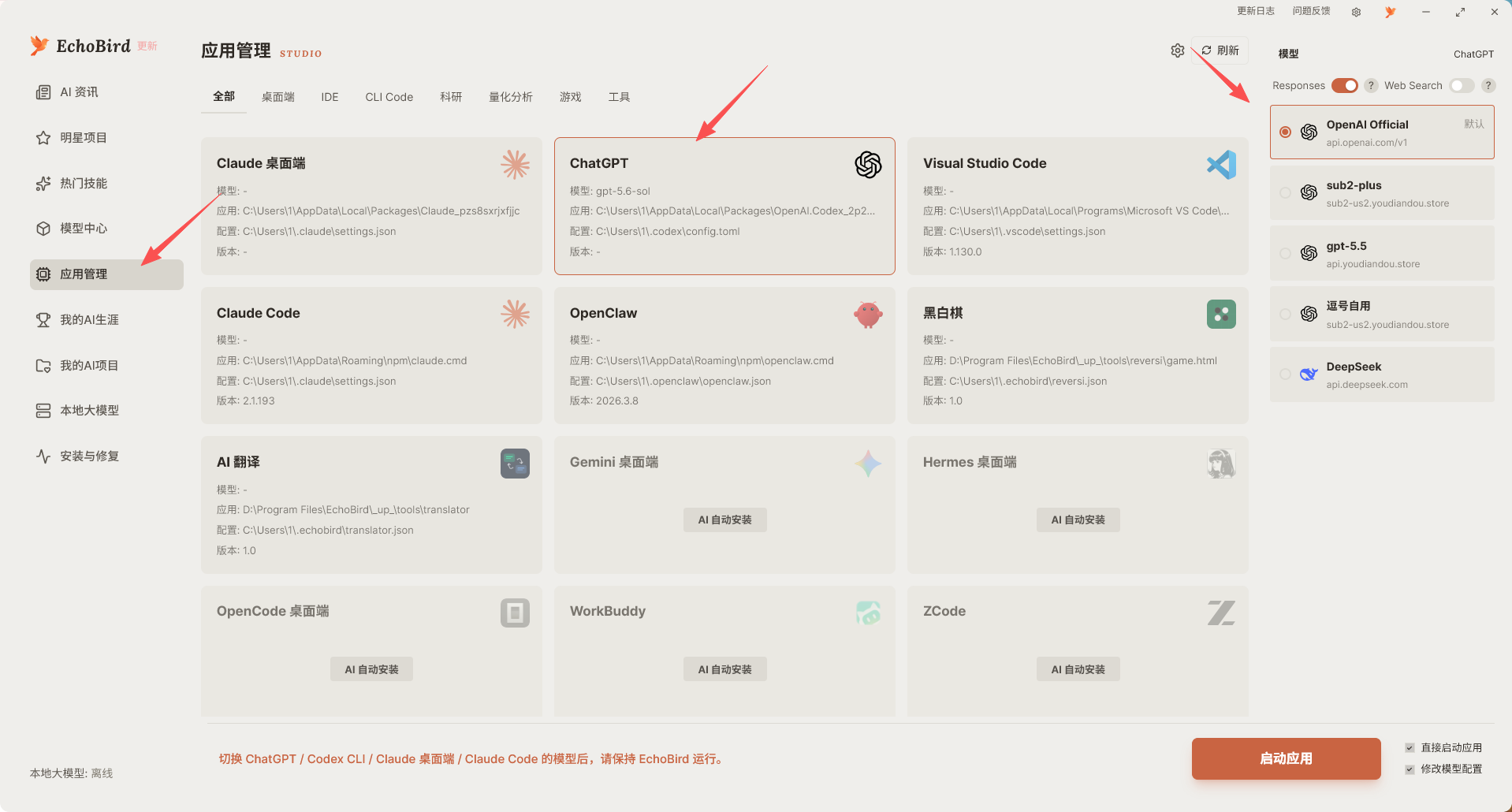This screenshot has height=812, width=1512.
Task: Click the 默认 default label
Action: [1474, 124]
